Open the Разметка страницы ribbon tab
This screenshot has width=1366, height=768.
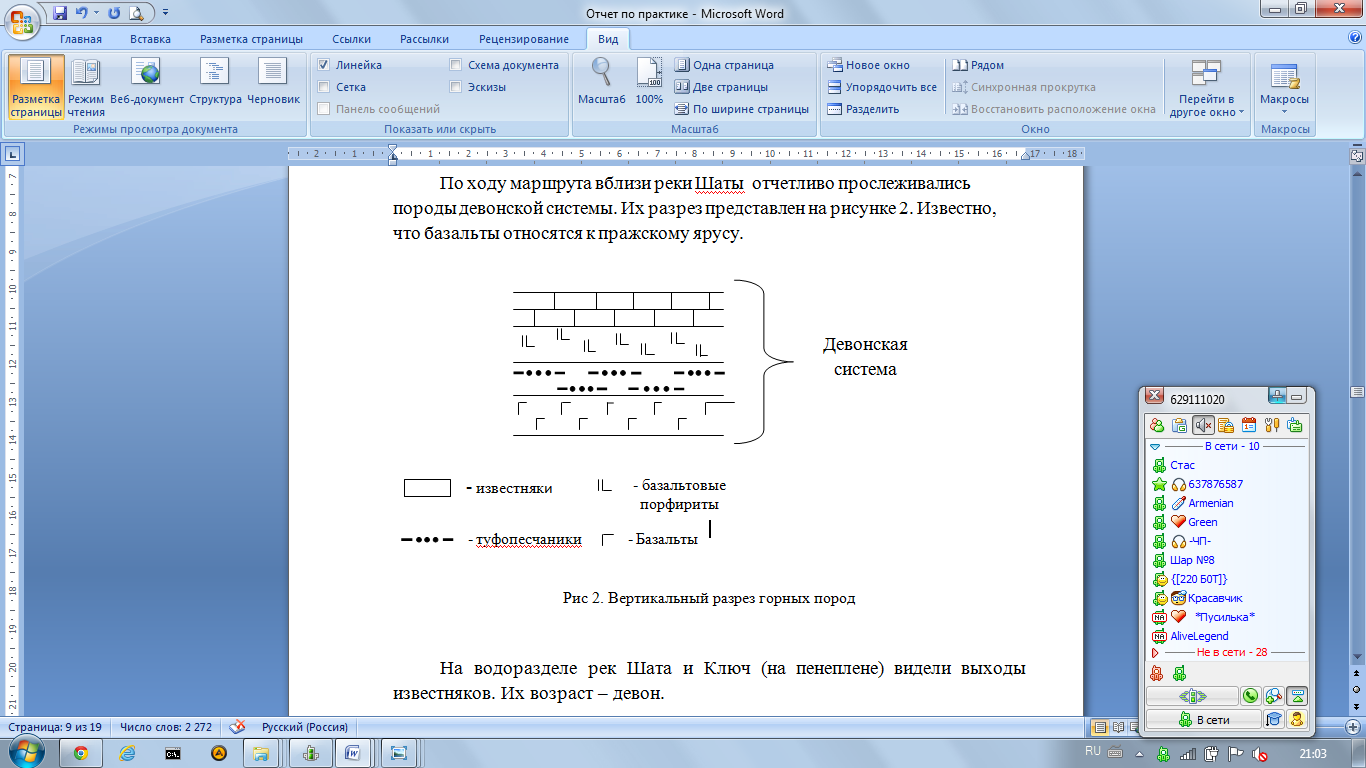(x=251, y=39)
